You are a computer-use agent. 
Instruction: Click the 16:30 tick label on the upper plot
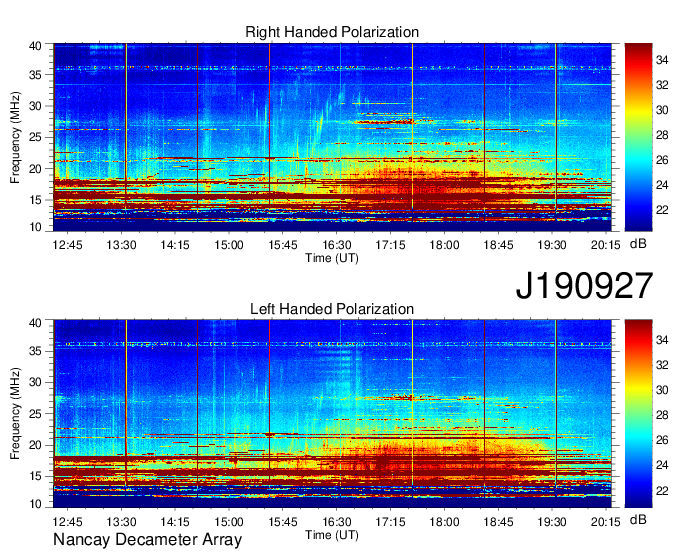pos(337,245)
